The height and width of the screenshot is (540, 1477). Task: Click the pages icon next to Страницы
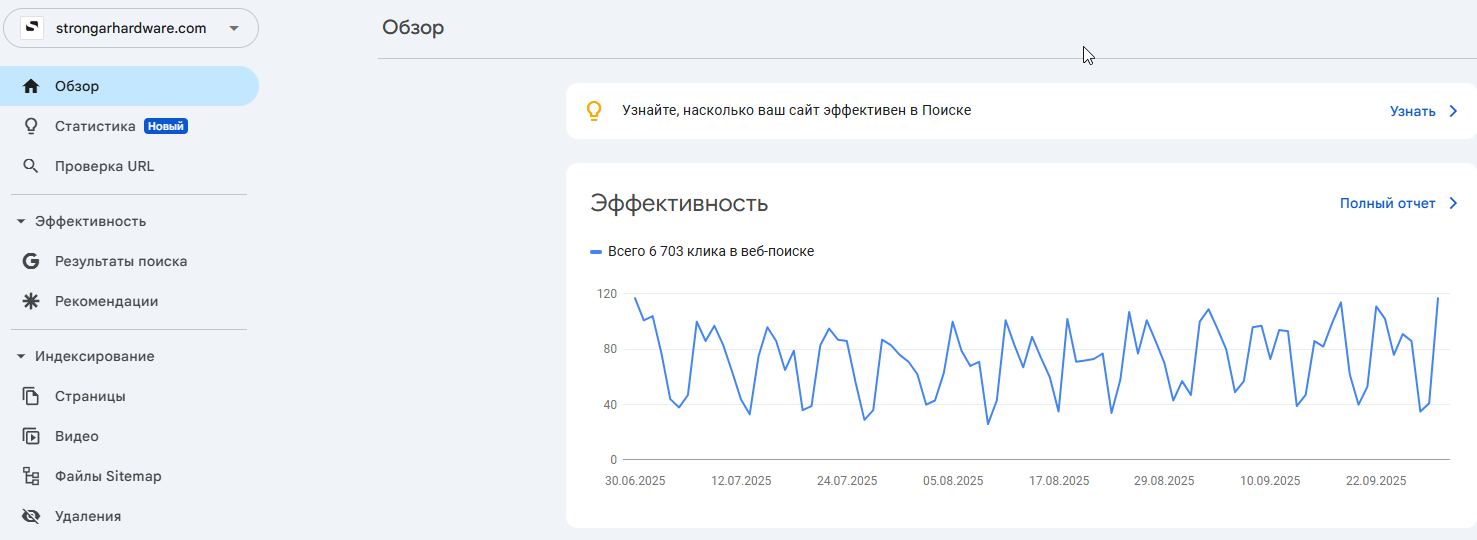coord(31,396)
